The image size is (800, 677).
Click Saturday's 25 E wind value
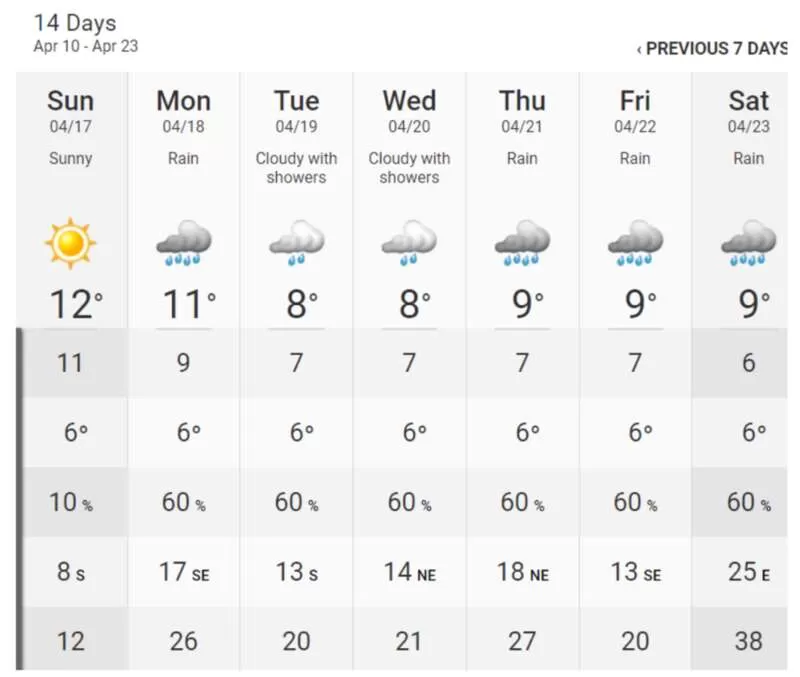pos(748,572)
